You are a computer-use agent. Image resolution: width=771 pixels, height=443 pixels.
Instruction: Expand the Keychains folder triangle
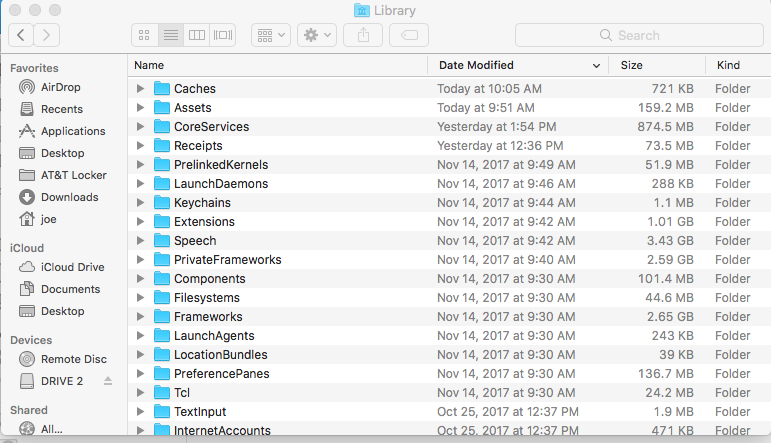pos(141,203)
